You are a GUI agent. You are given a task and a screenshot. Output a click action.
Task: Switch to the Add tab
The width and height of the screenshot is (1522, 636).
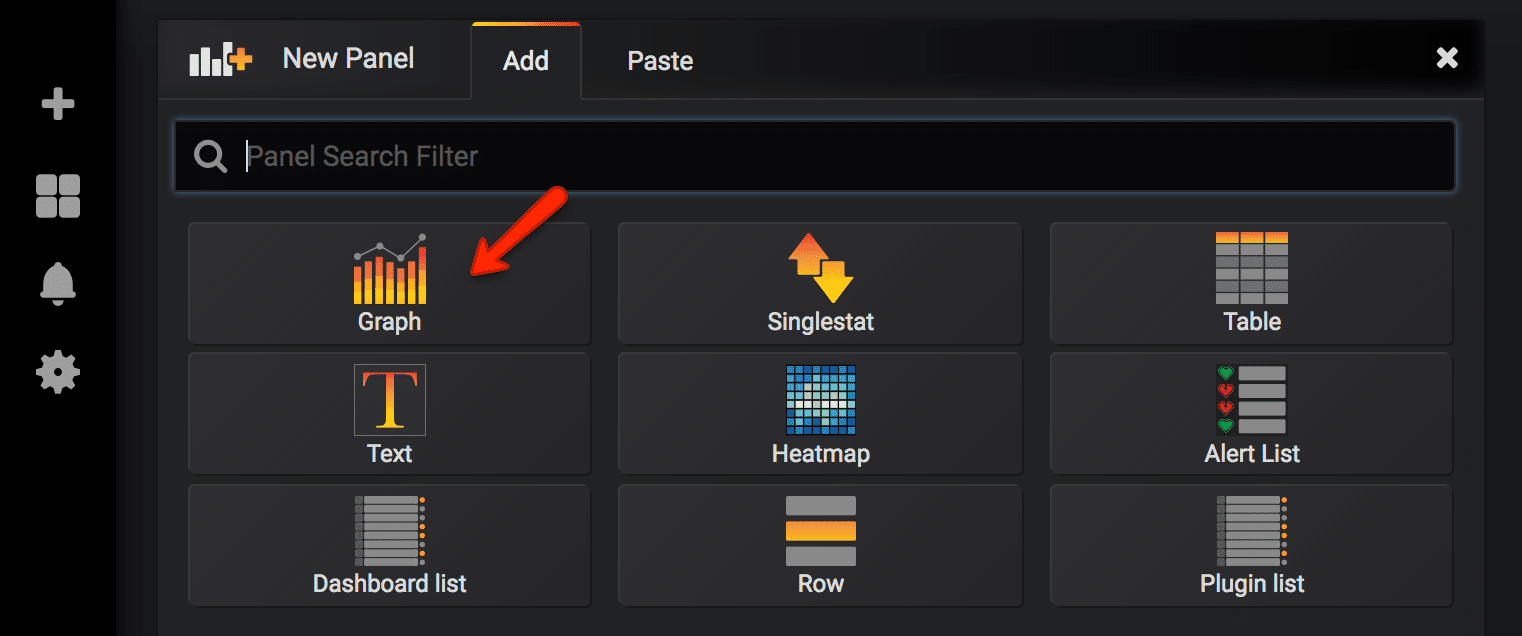[x=525, y=60]
